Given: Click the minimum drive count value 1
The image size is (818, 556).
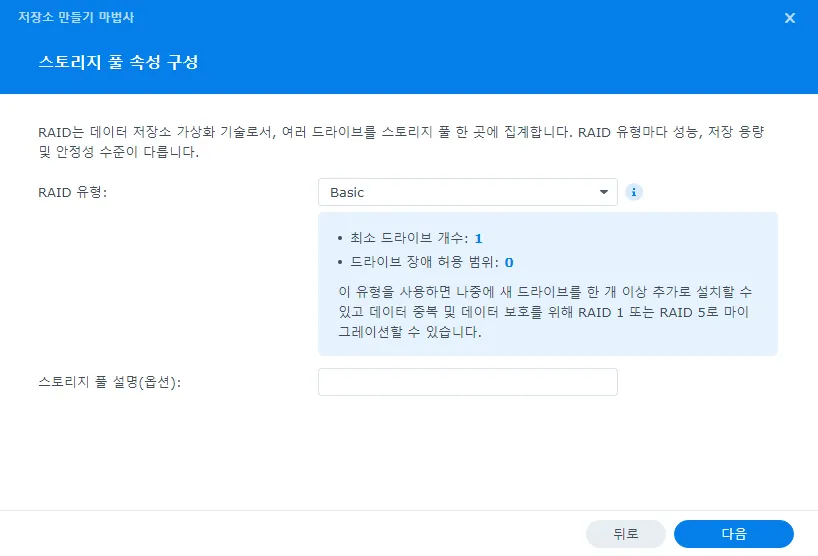Looking at the screenshot, I should [x=478, y=238].
